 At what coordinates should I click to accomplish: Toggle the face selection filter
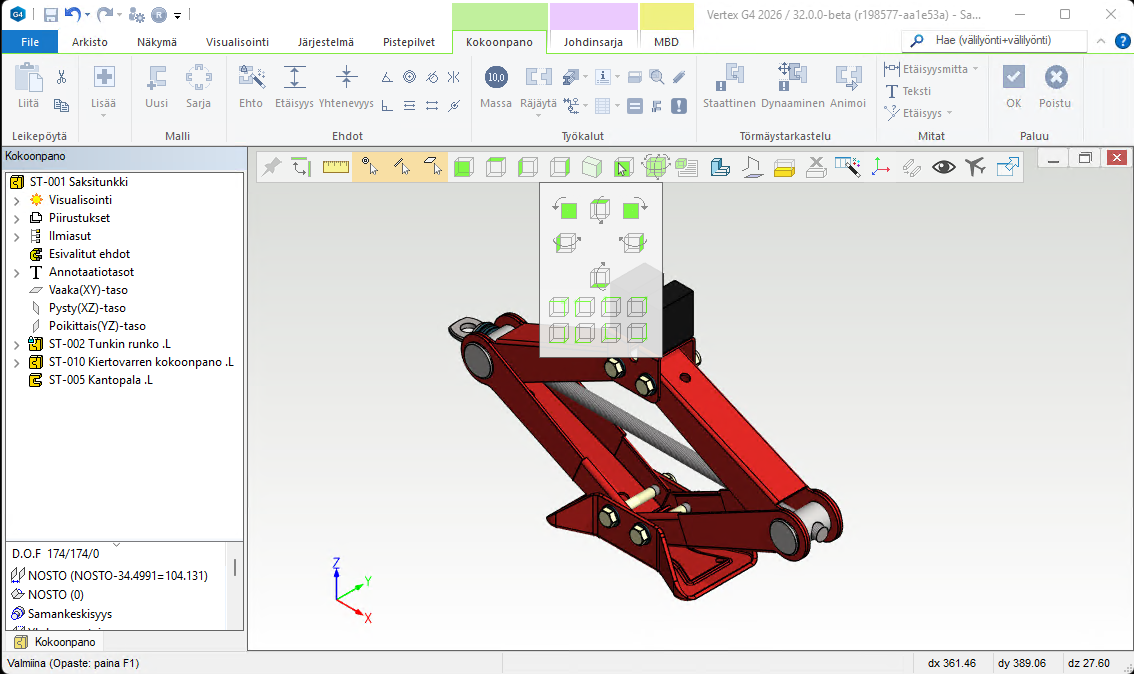point(432,167)
